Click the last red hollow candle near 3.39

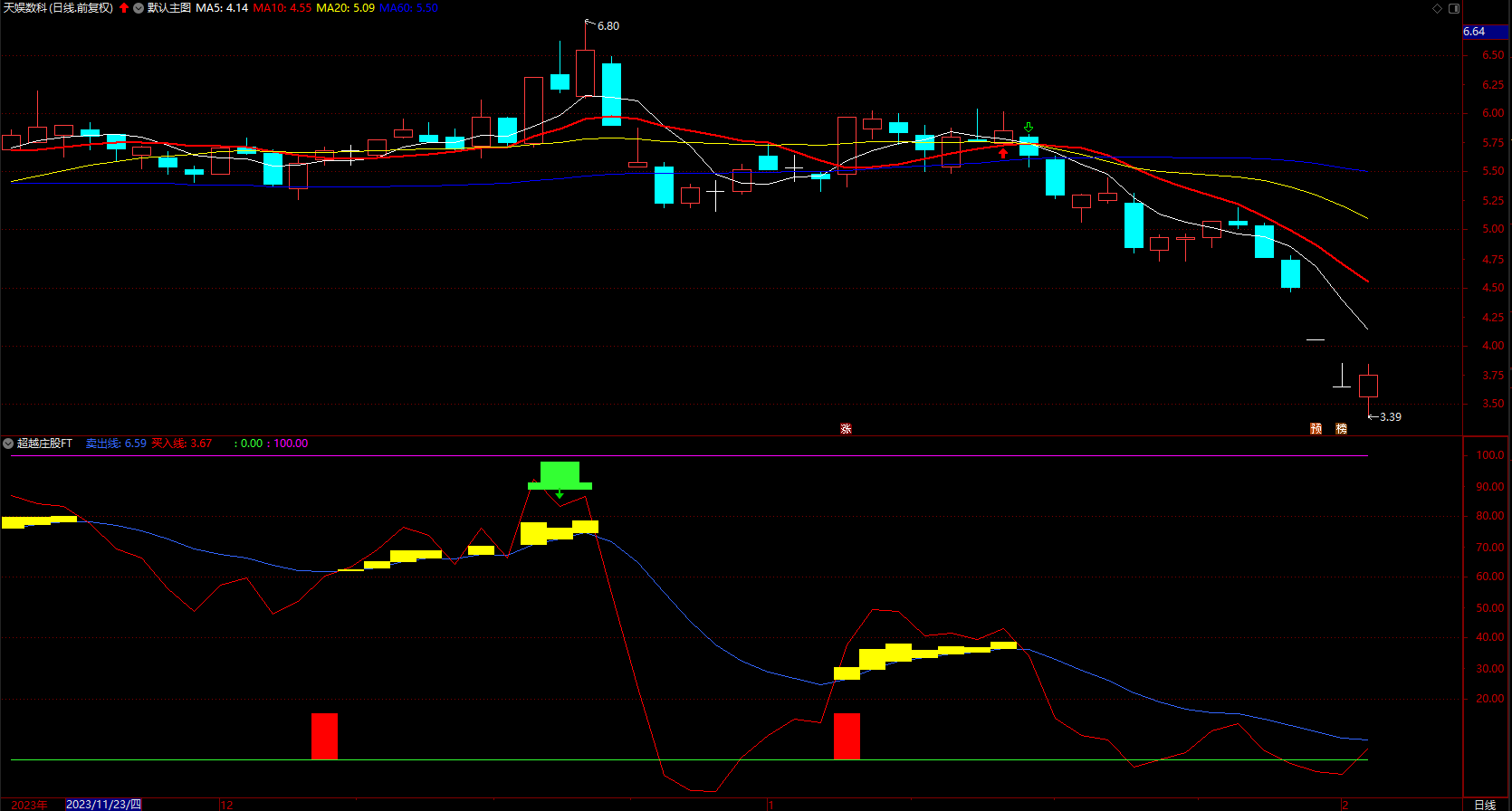point(1368,386)
